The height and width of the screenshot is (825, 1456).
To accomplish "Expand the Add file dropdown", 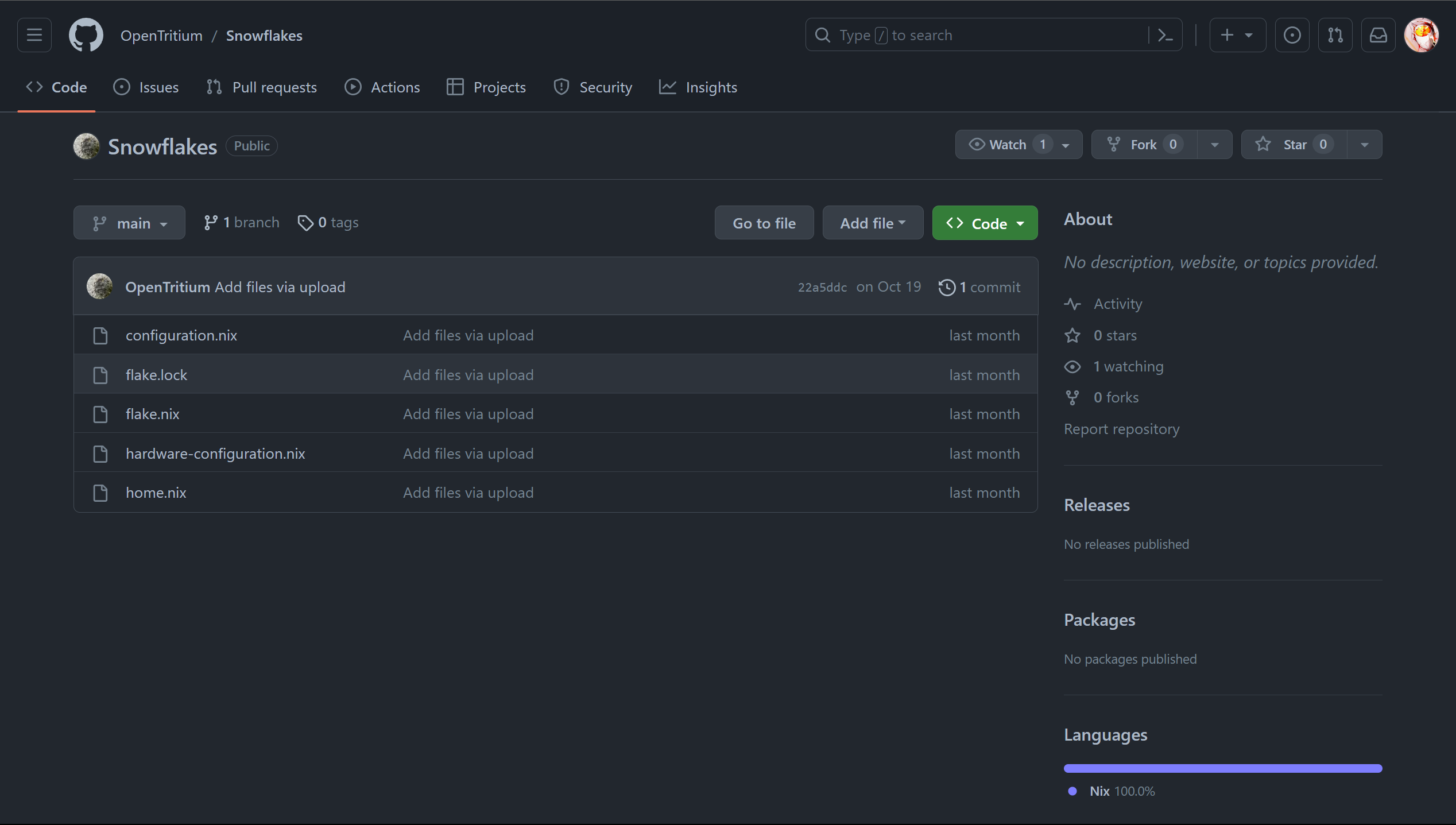I will point(873,223).
